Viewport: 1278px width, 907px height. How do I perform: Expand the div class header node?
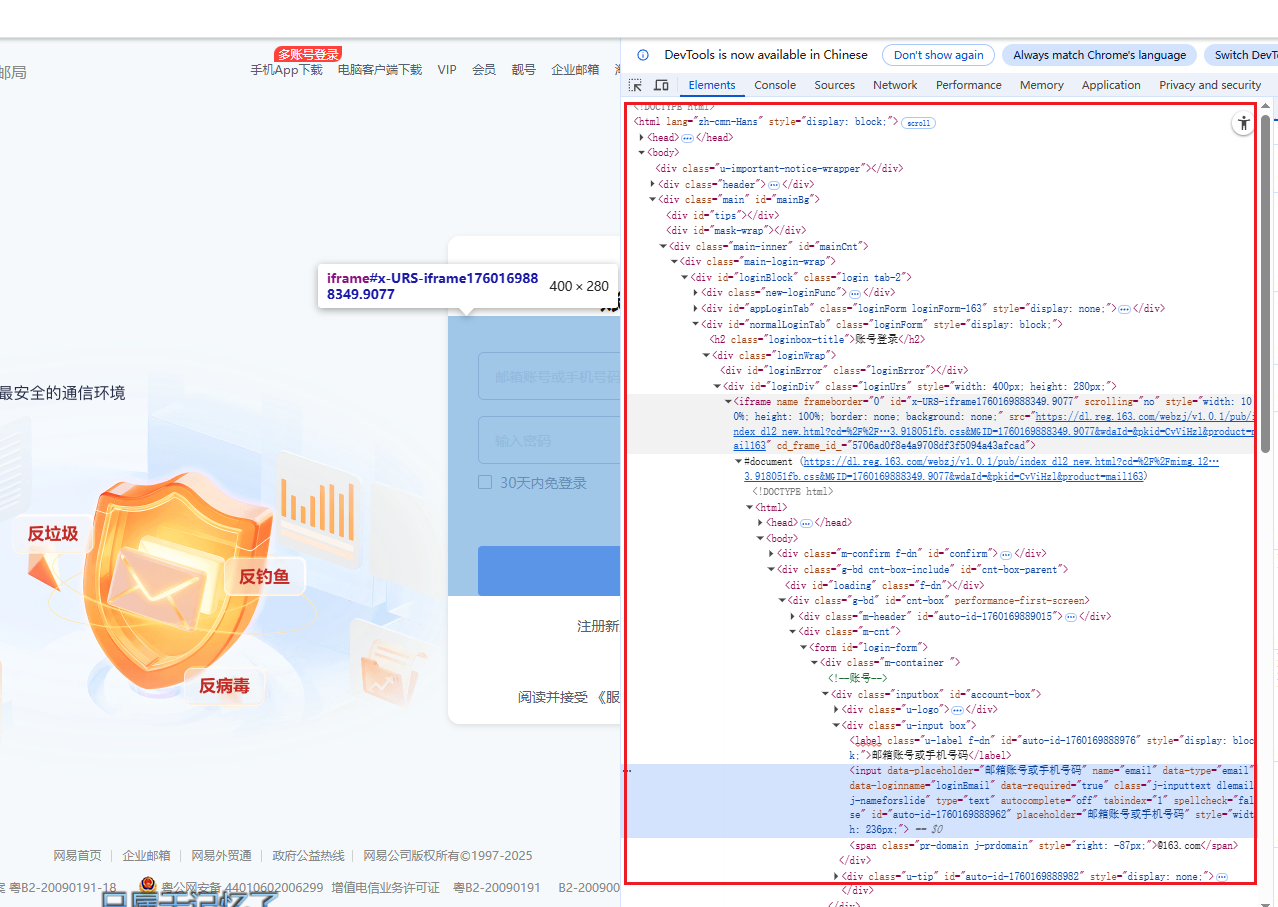click(x=653, y=184)
